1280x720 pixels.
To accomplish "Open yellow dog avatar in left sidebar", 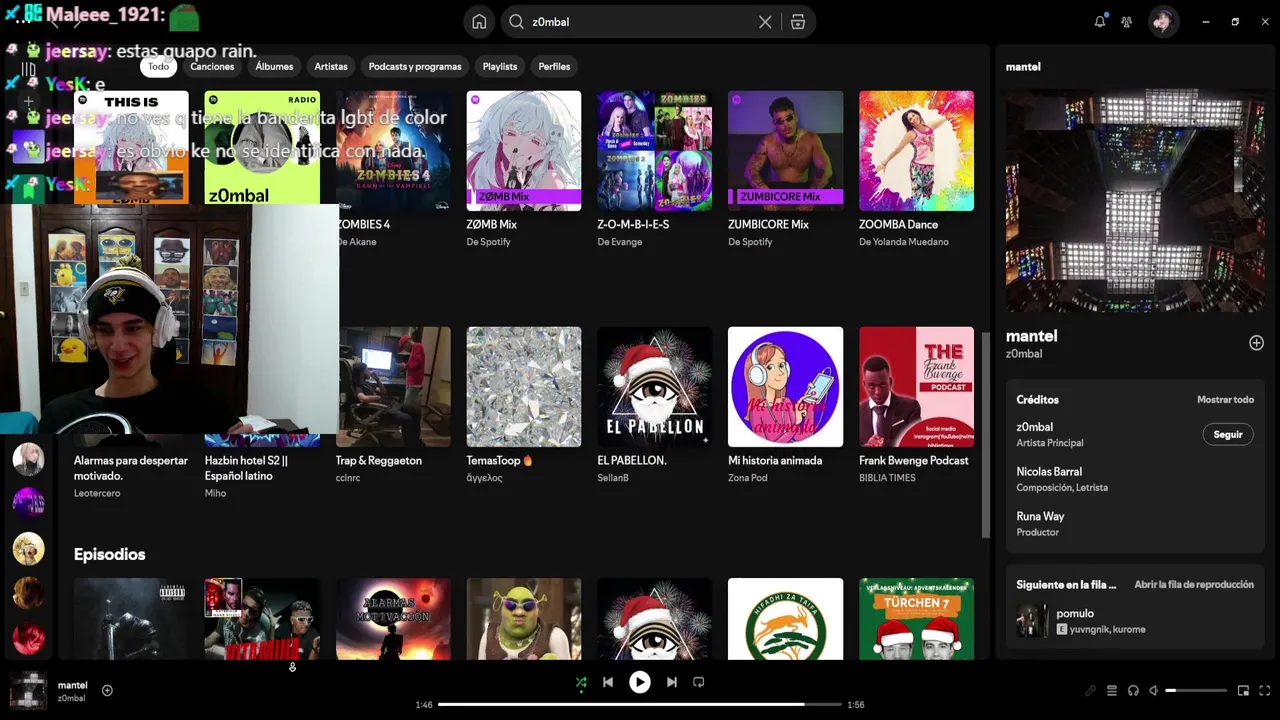I will 28,548.
